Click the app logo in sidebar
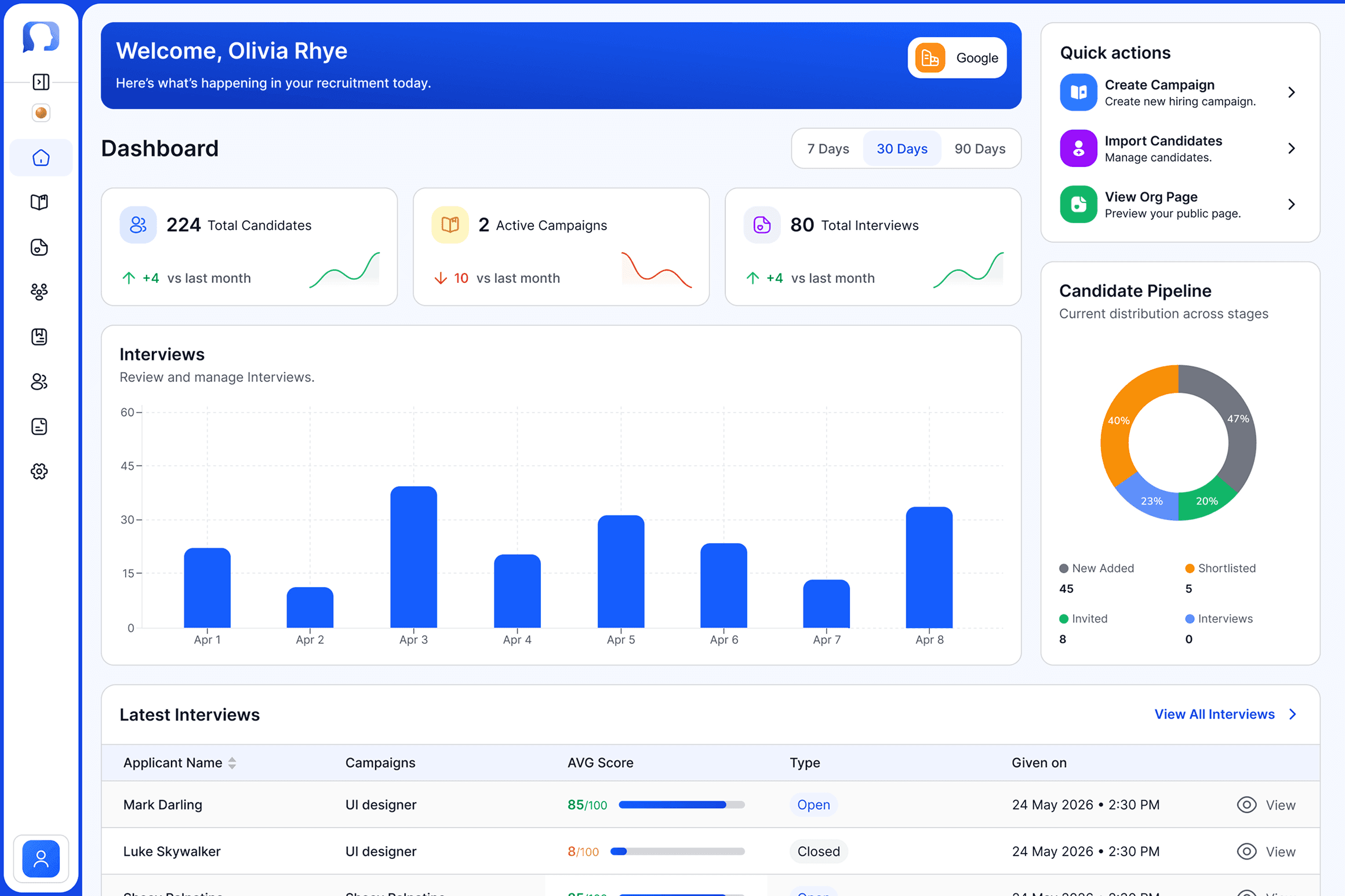1345x896 pixels. 41,37
